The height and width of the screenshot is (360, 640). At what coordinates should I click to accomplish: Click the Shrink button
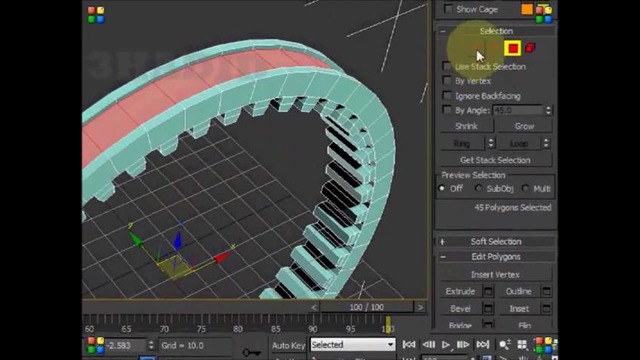click(466, 126)
